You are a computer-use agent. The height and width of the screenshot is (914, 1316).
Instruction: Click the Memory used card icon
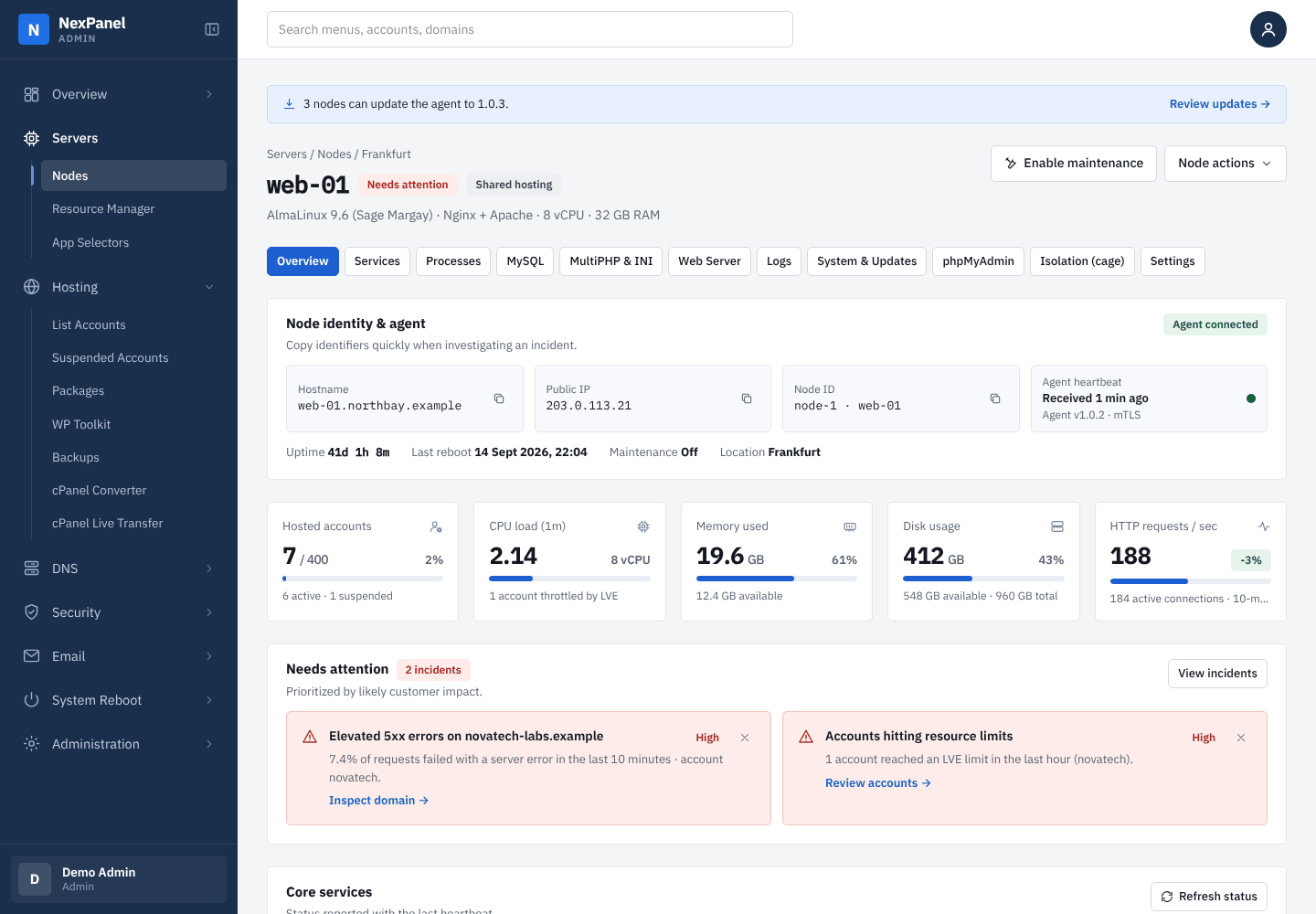(850, 526)
